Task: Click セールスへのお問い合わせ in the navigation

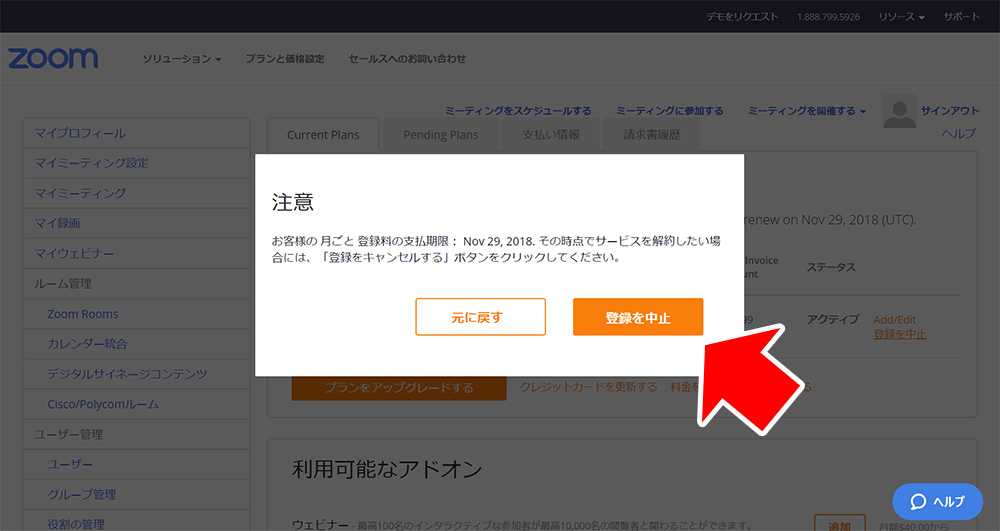Action: pos(407,59)
